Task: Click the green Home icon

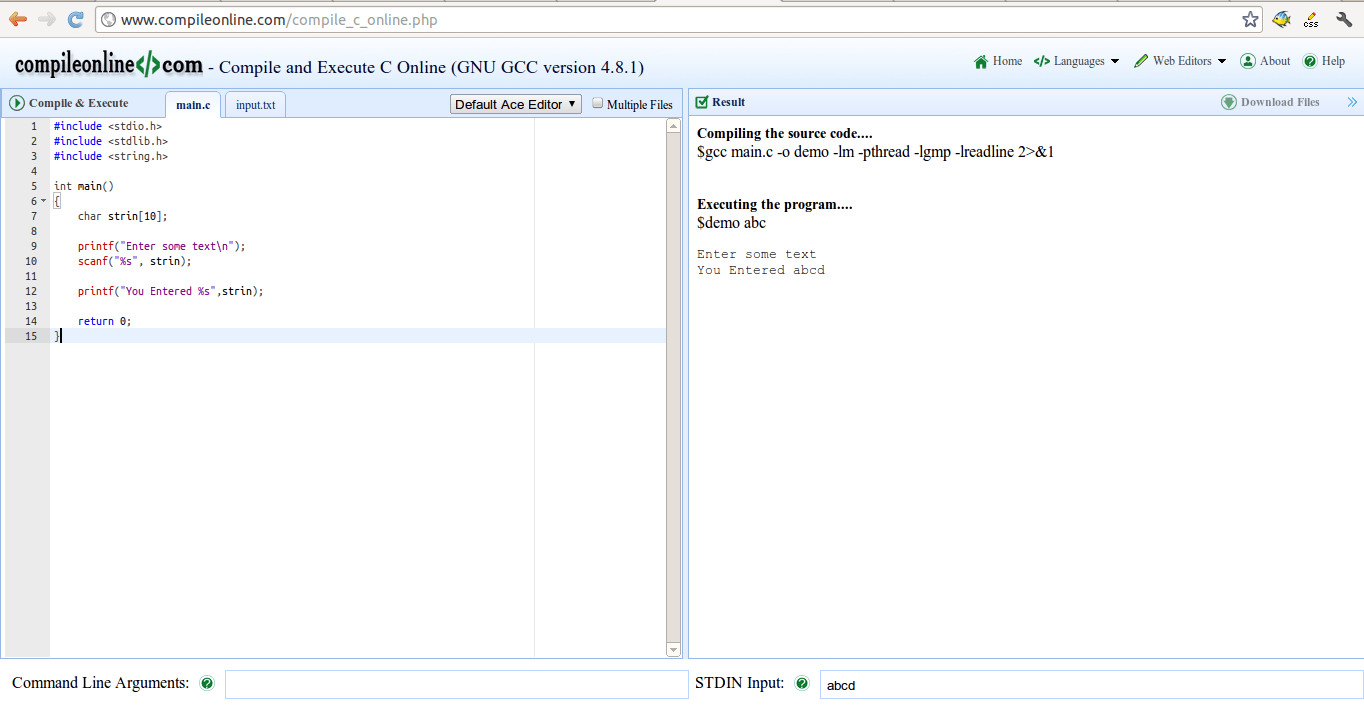Action: tap(981, 61)
